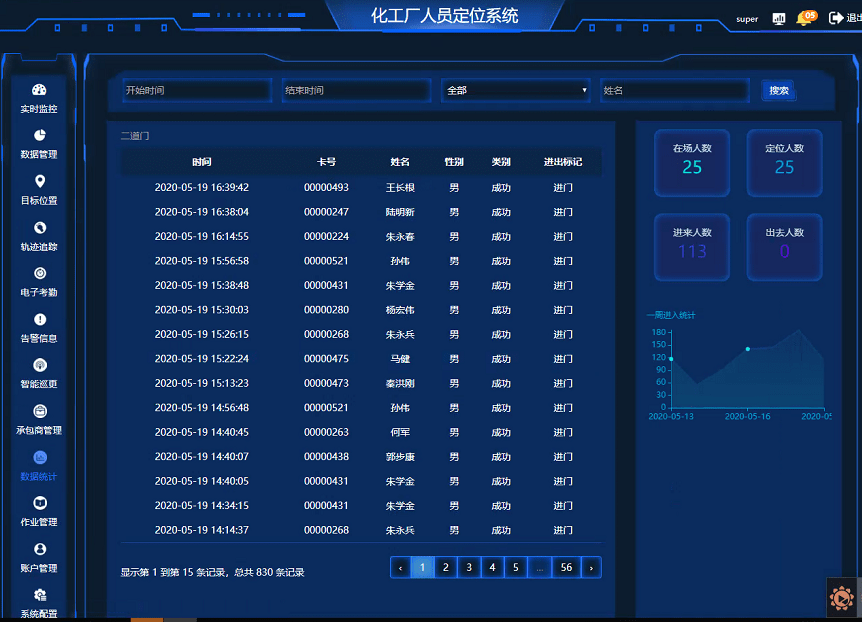Click the notification bell with badge 05
Viewport: 862px width, 622px height.
[805, 18]
